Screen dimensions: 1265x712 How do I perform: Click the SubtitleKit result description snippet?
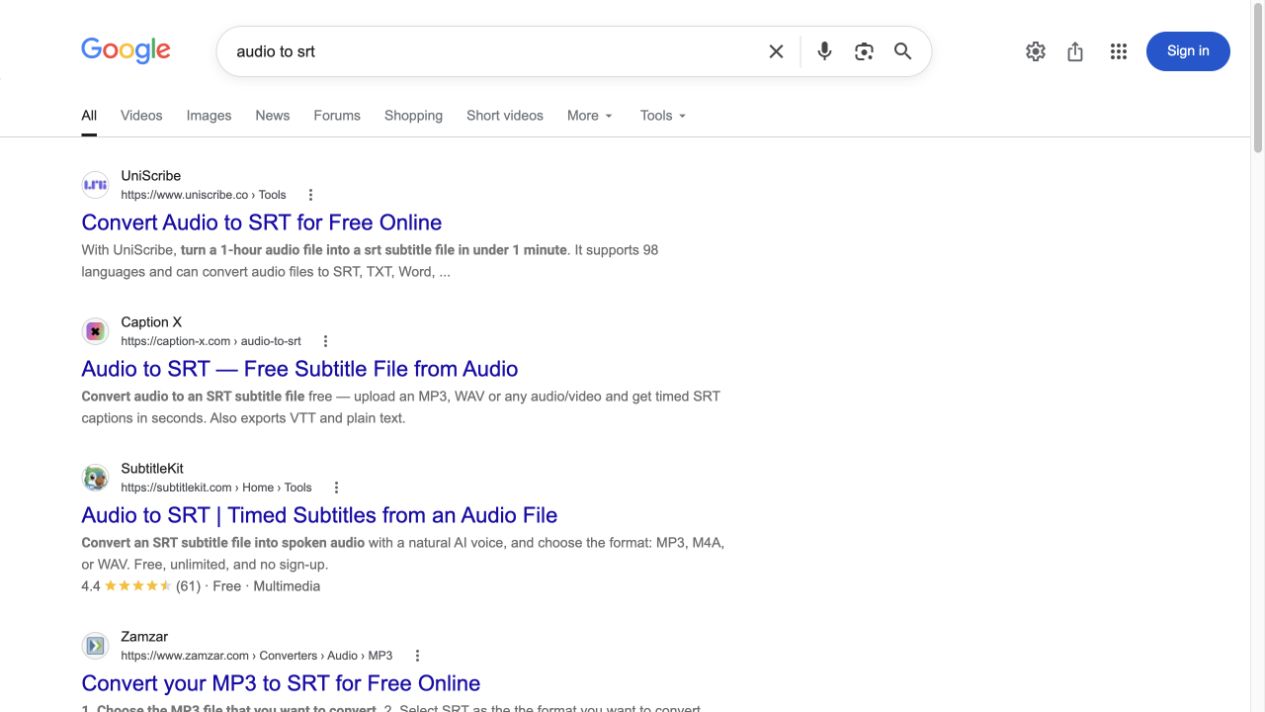403,554
